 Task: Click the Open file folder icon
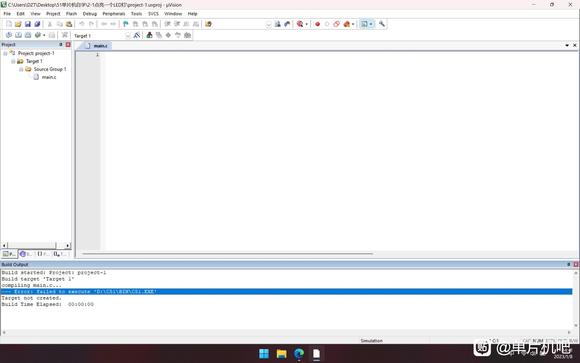tap(18, 24)
